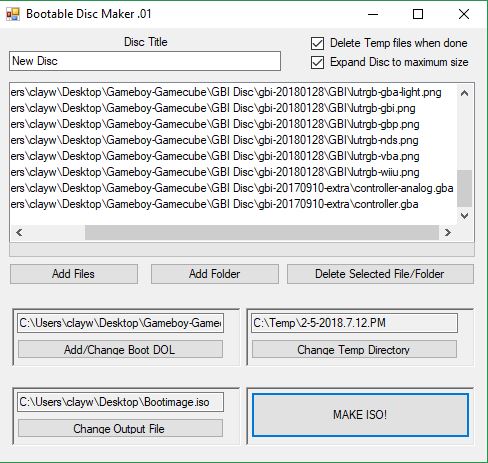Click the file list scroll up arrow
This screenshot has width=488, height=463.
click(464, 93)
